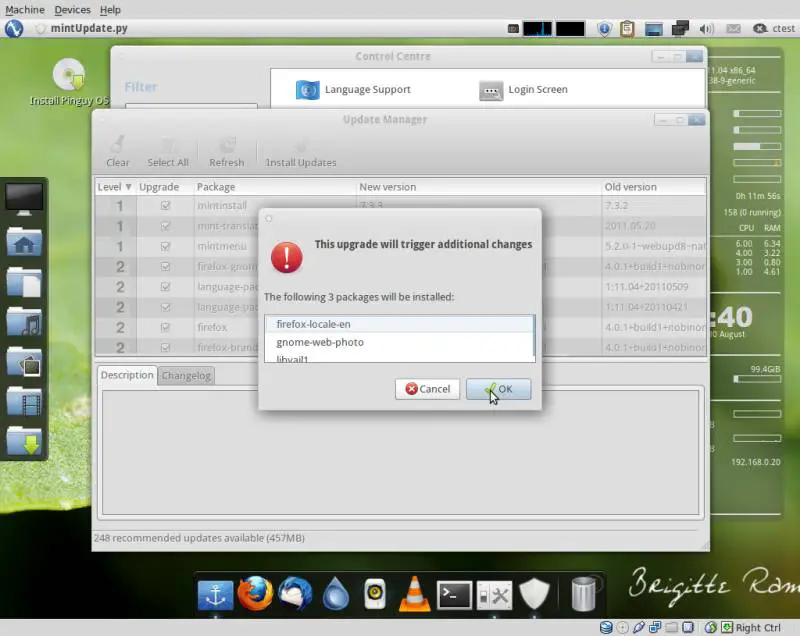This screenshot has width=800, height=636.
Task: Click Select All in Update Manager toolbar
Action: click(x=168, y=151)
